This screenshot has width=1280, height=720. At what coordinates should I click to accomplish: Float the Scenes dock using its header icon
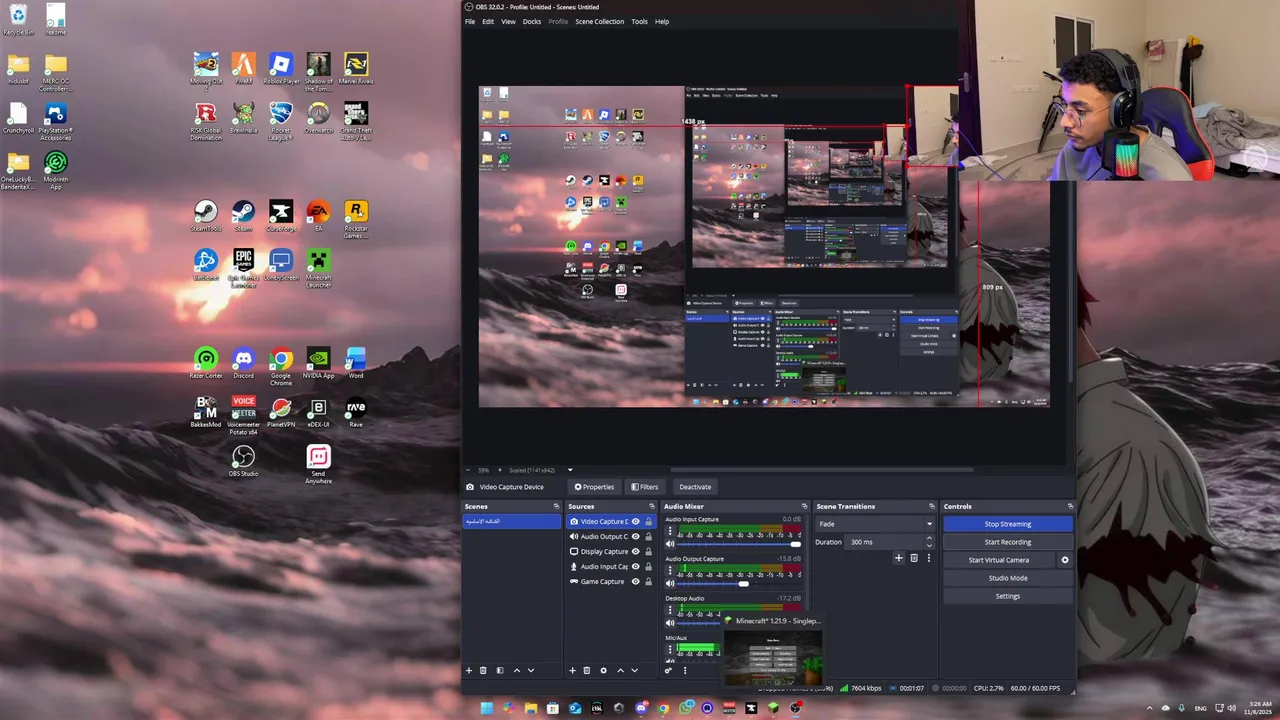coord(556,506)
